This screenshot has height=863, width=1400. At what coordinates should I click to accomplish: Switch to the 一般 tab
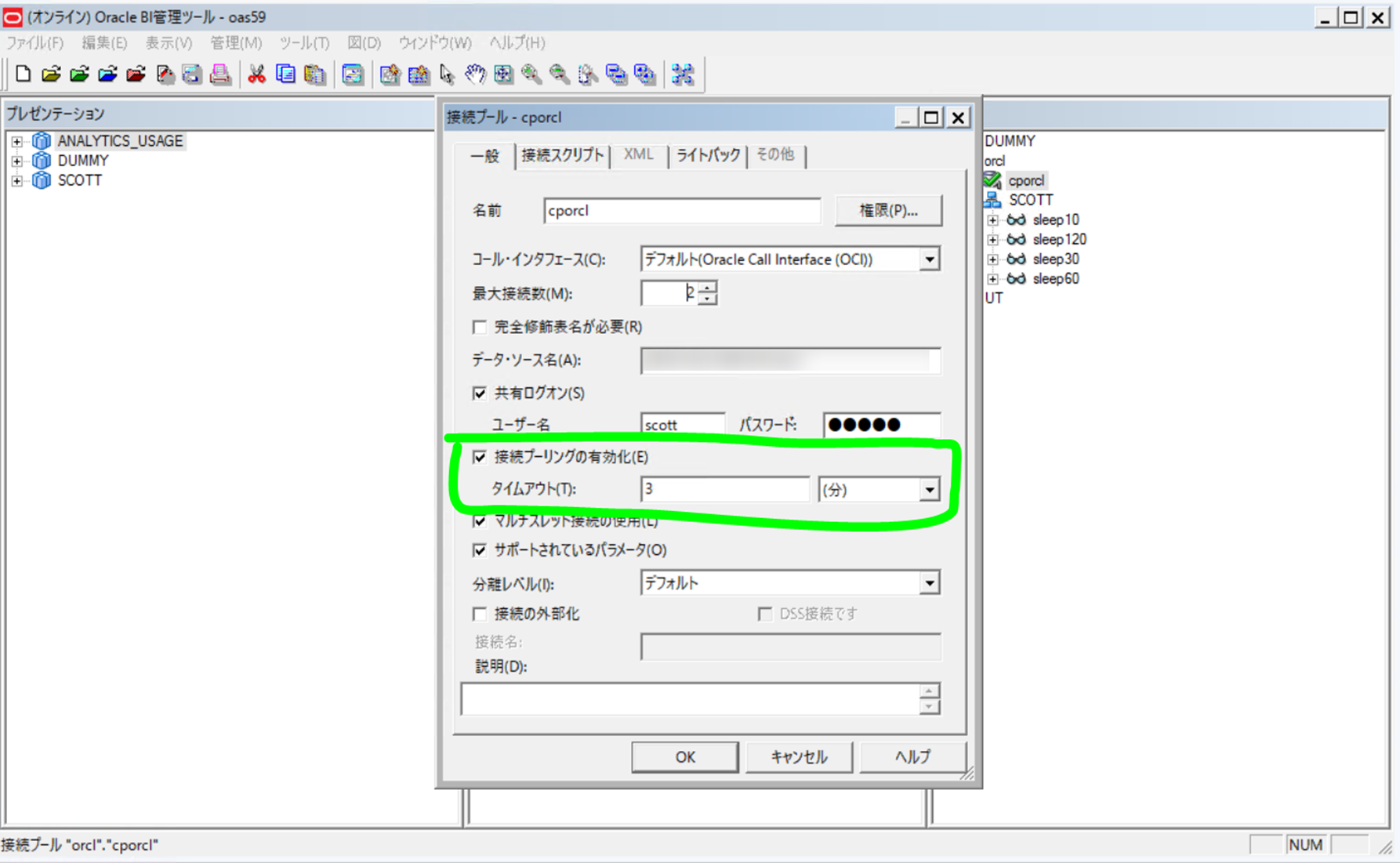[484, 156]
